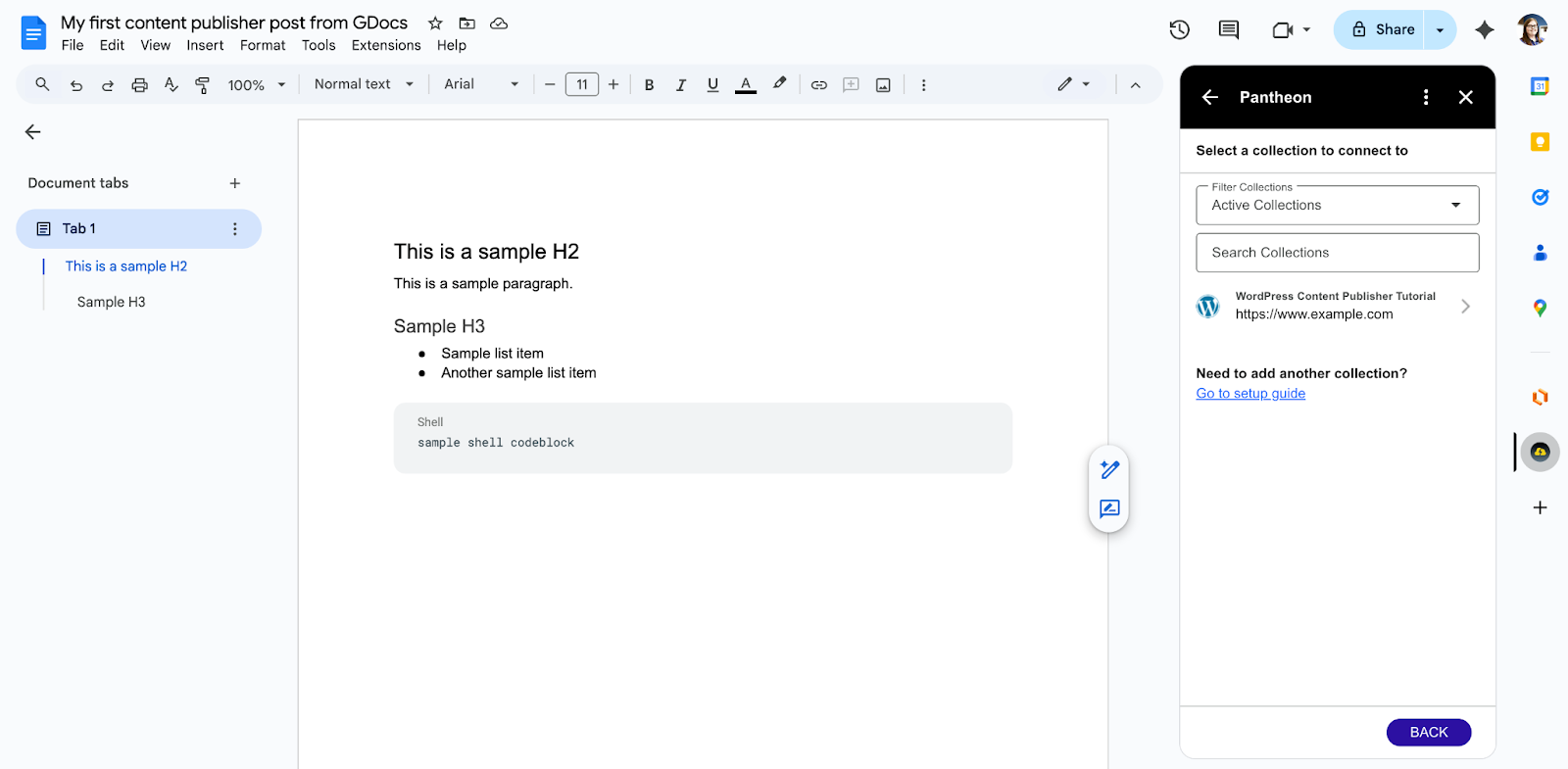
Task: Choose the highlight color
Action: [x=779, y=84]
